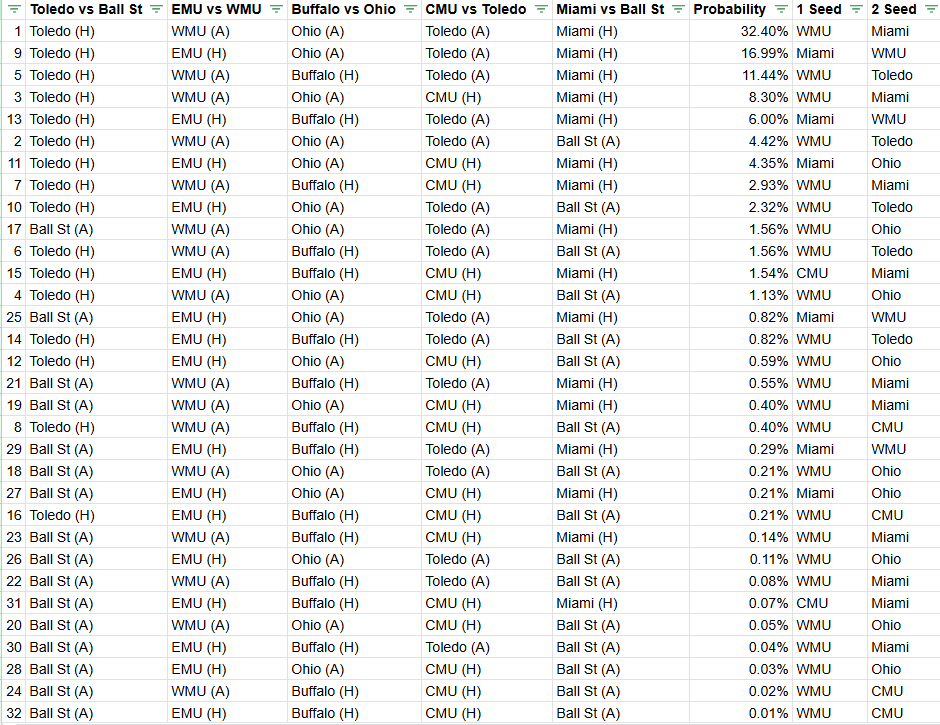
Task: Open filter for EMU vs WMU column
Action: click(275, 10)
